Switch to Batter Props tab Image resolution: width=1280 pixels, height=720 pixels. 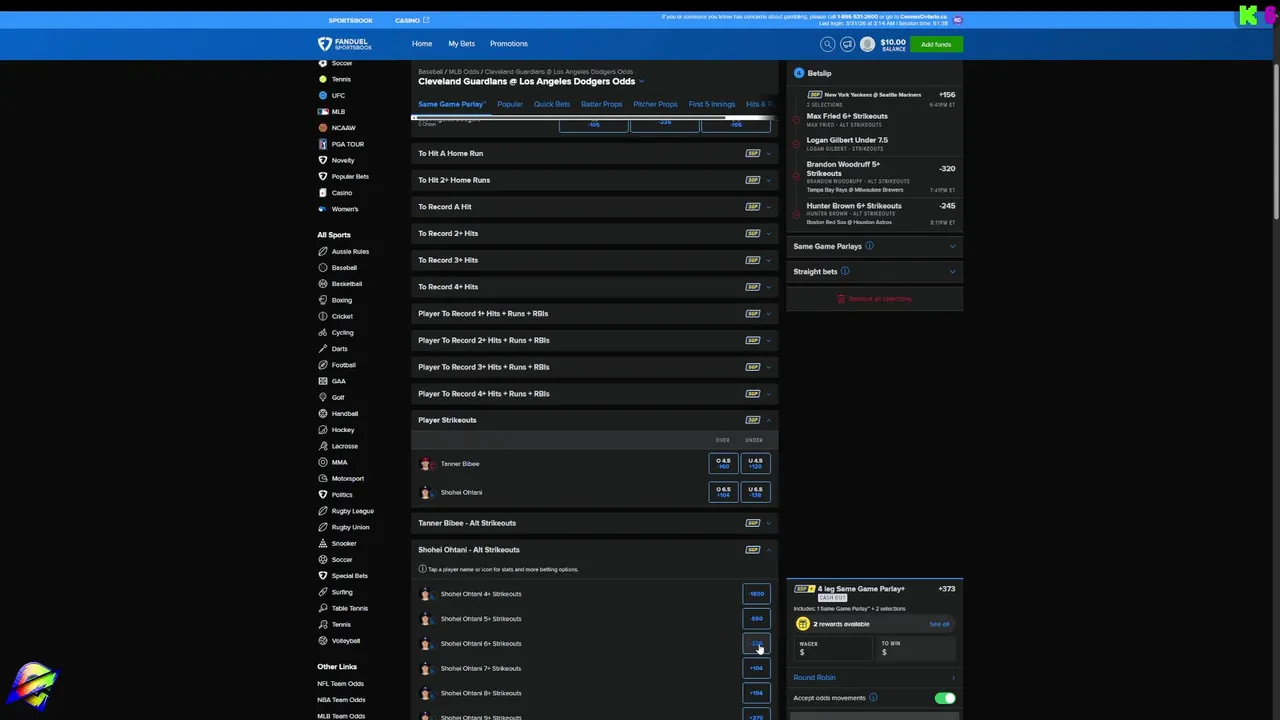(x=601, y=104)
